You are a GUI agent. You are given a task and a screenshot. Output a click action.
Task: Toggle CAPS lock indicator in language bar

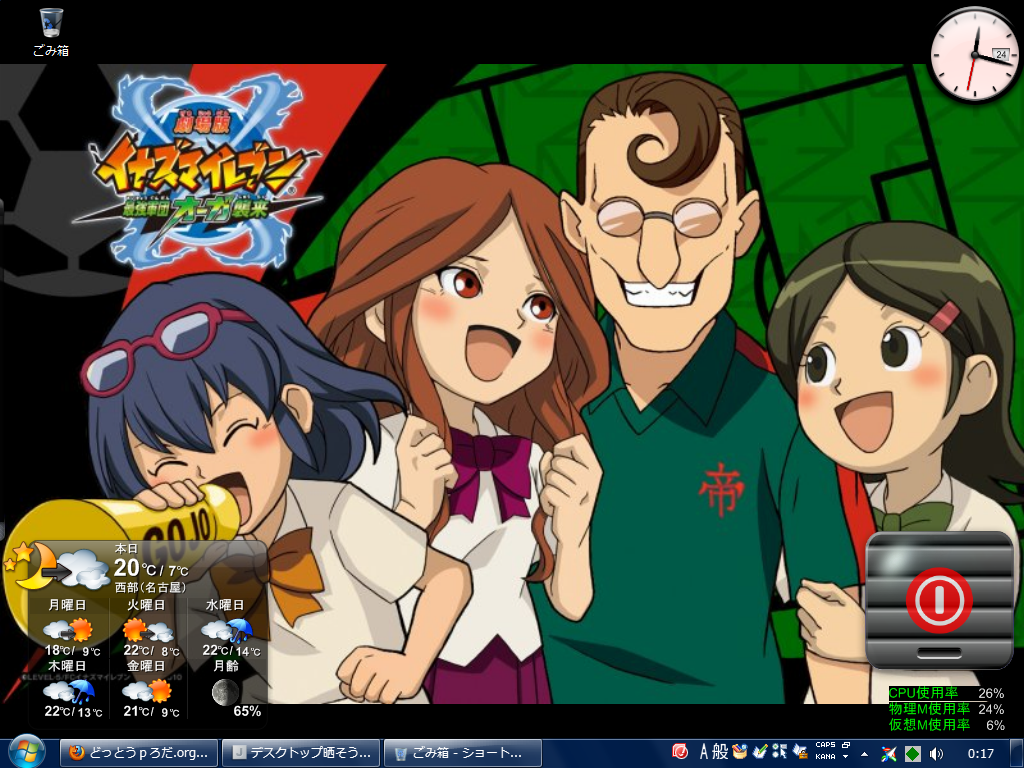(825, 744)
